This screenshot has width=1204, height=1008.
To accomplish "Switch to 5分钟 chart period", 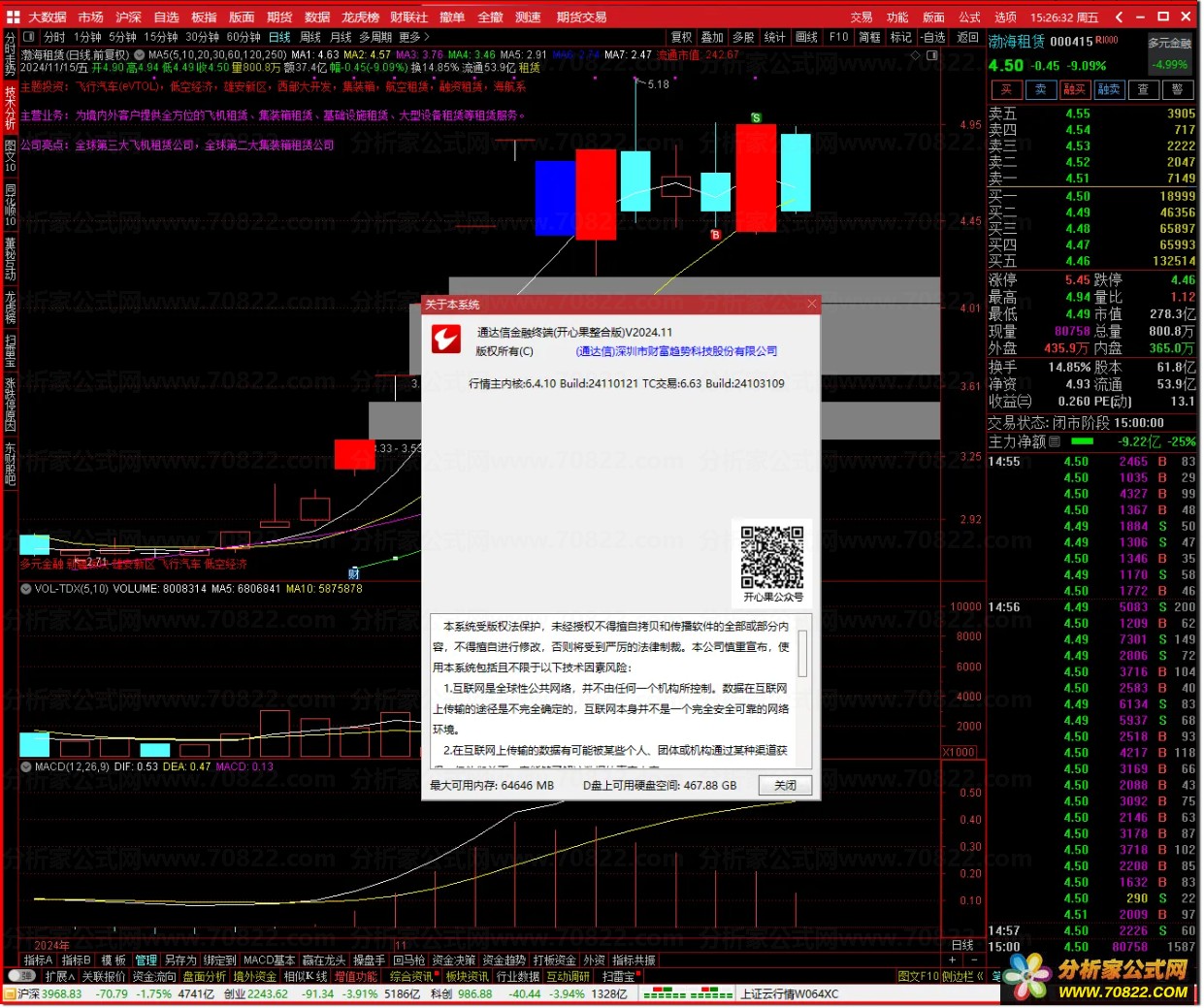I will click(122, 37).
